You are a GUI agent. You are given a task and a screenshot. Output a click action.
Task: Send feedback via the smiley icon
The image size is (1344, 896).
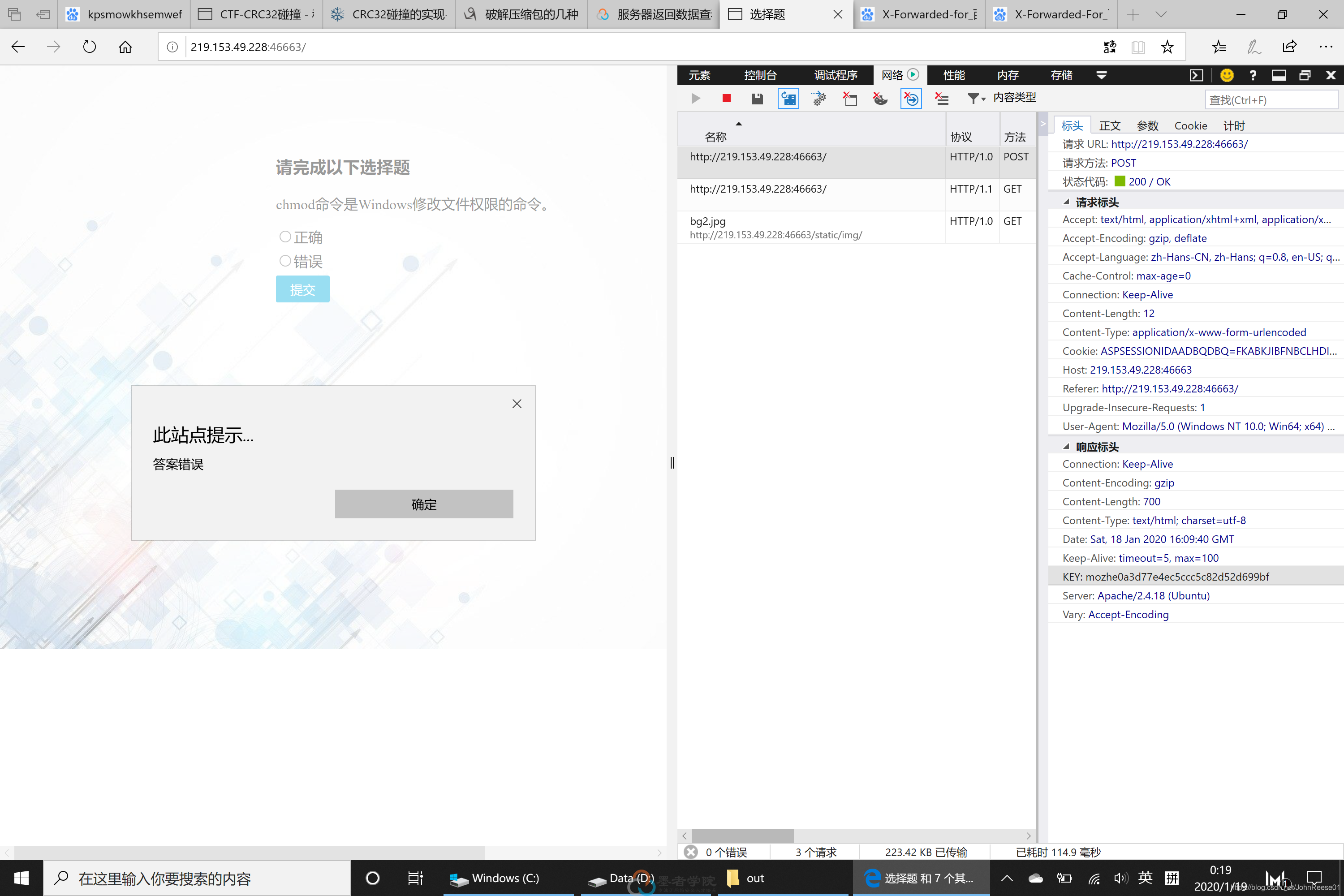click(x=1227, y=75)
